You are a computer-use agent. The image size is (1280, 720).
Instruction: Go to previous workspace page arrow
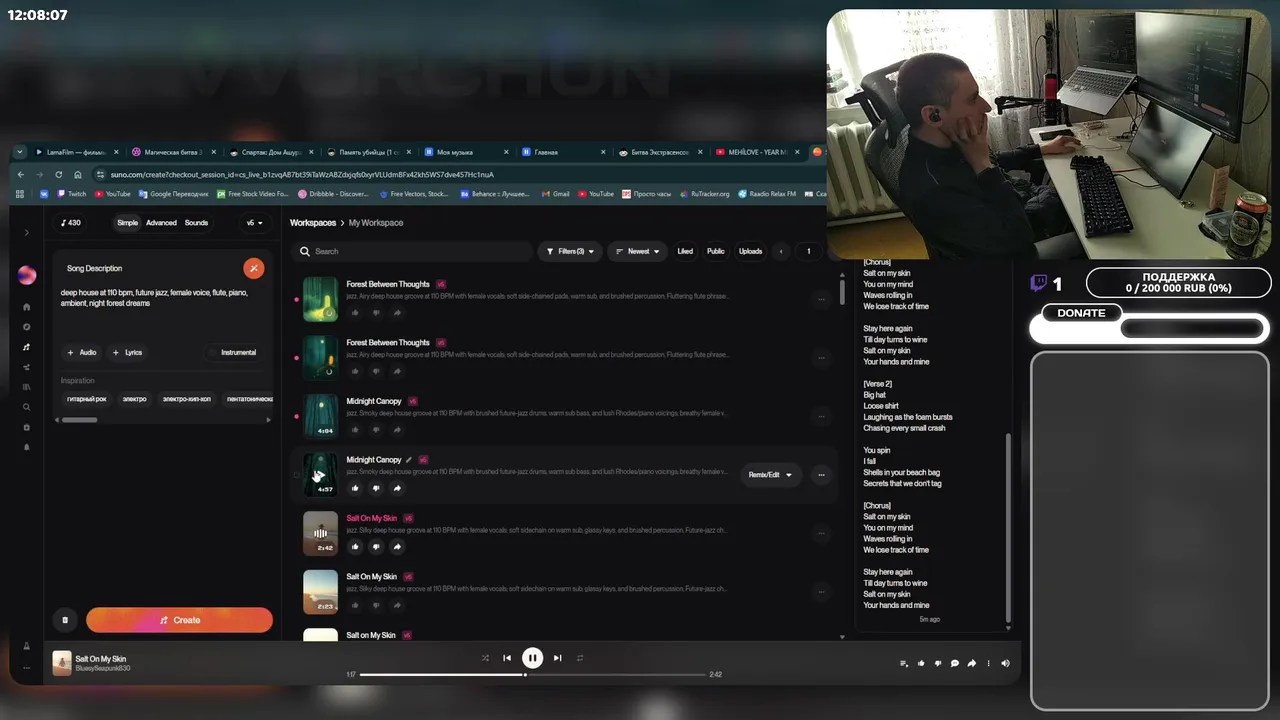coord(781,251)
